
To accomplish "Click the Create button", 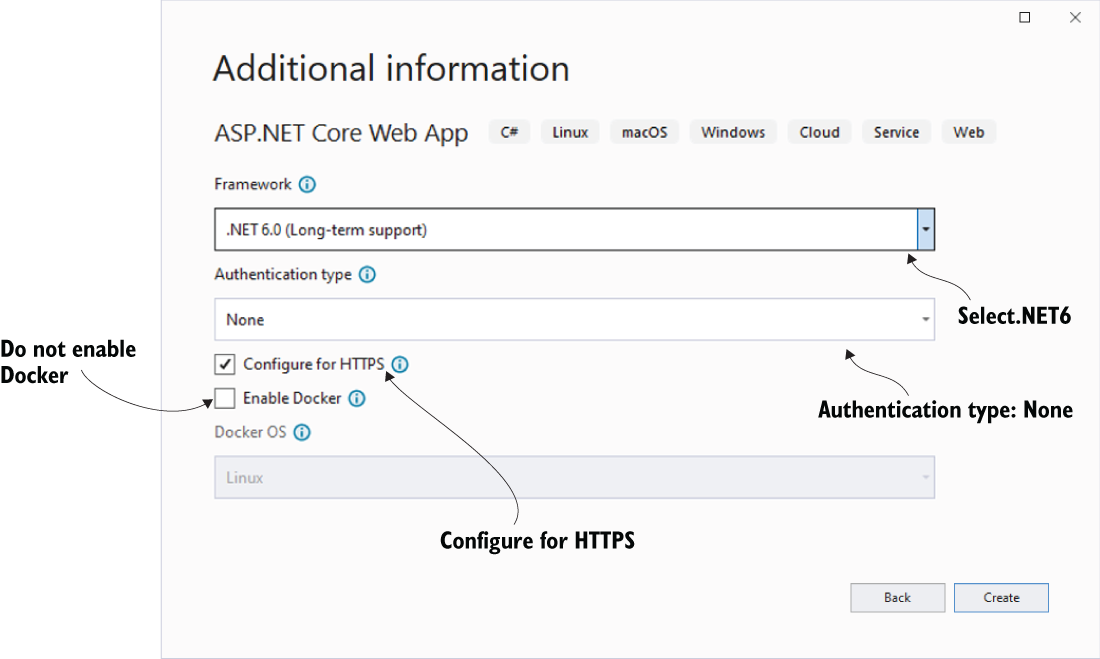I will point(1001,598).
